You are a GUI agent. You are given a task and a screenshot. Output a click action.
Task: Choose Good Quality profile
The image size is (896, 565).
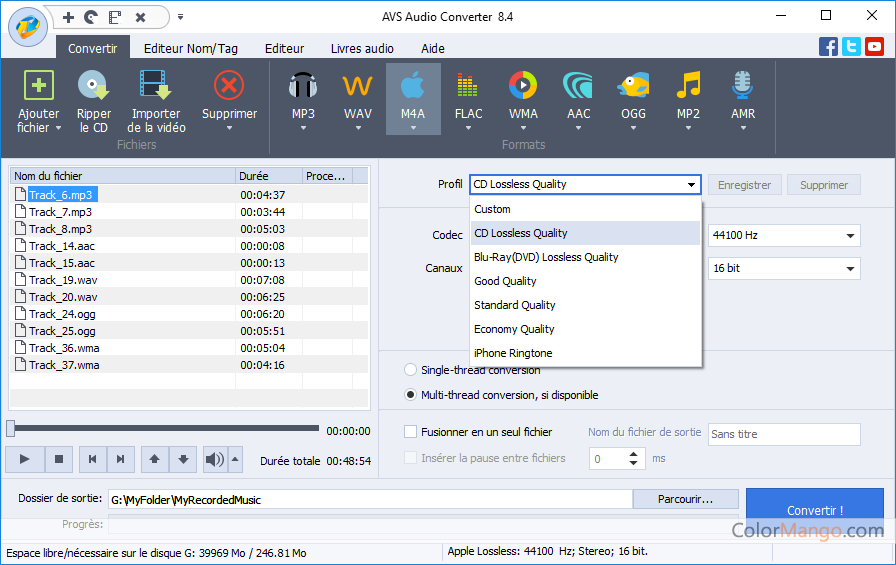[585, 281]
